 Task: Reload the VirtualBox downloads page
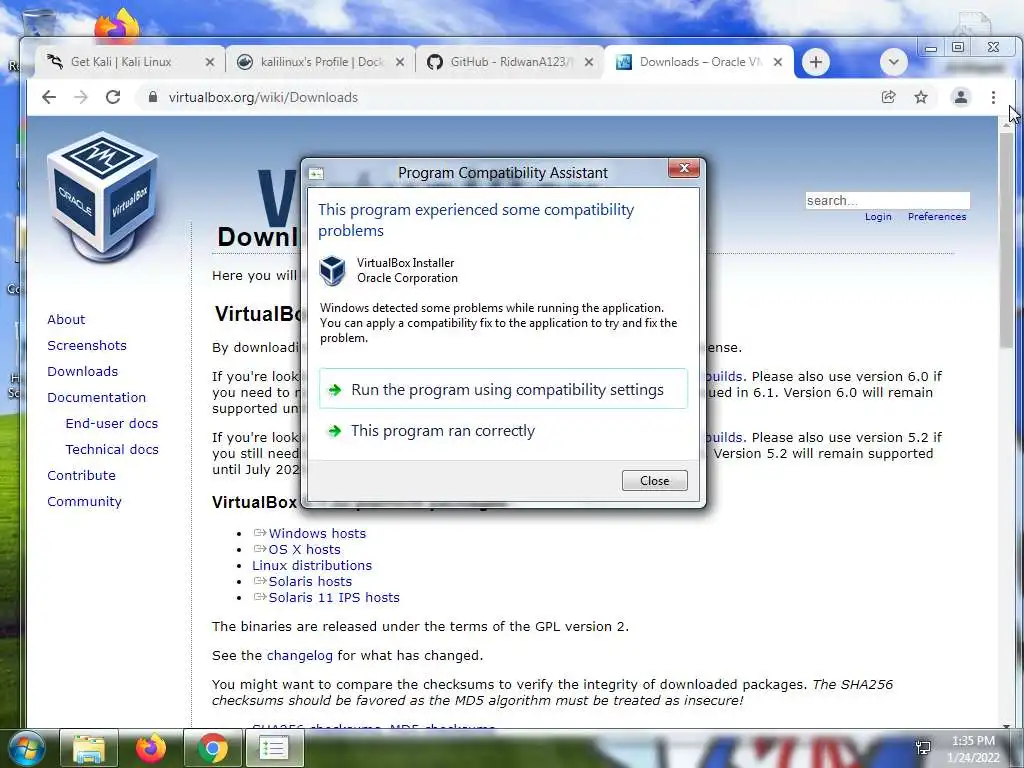pos(113,97)
